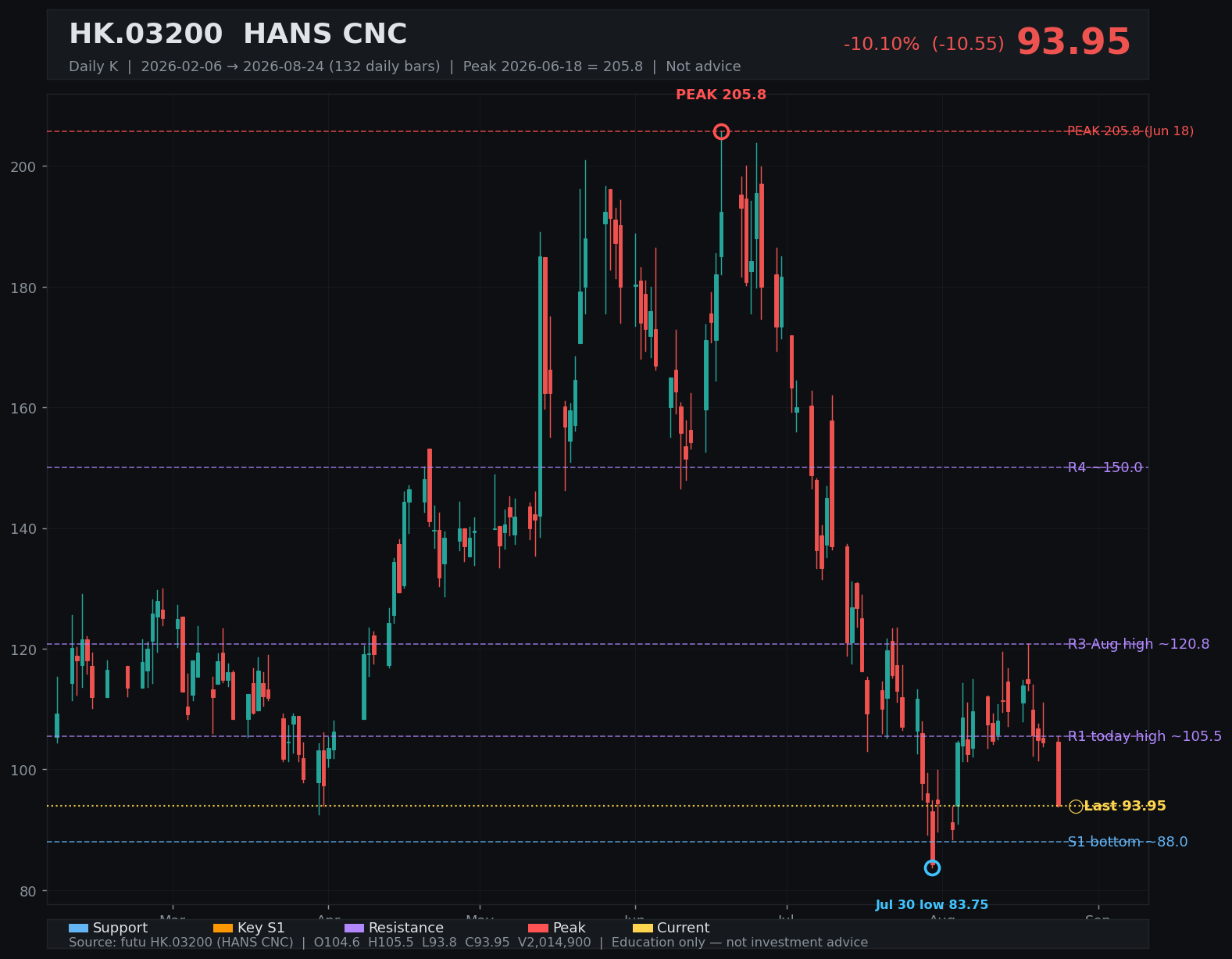The image size is (1232, 959).
Task: Click the Current legend label
Action: 684,928
